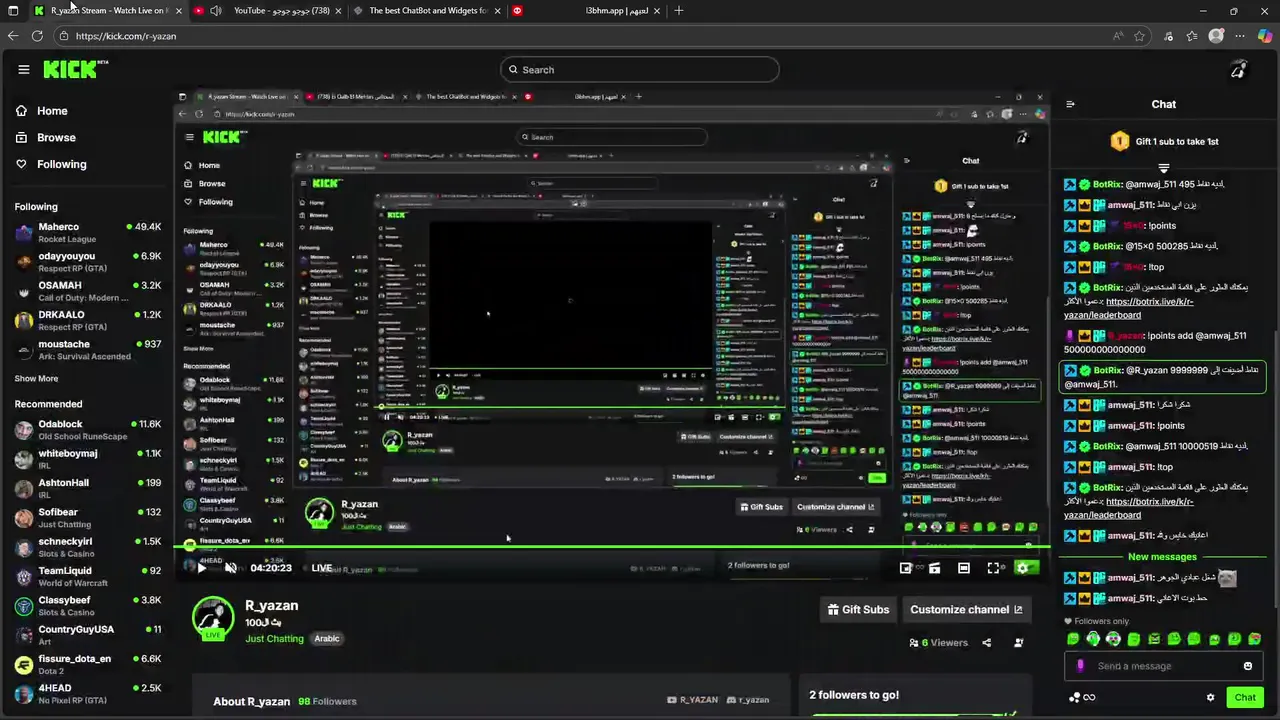Open schneckyirl recommended channel
The image size is (1280, 720).
88,547
